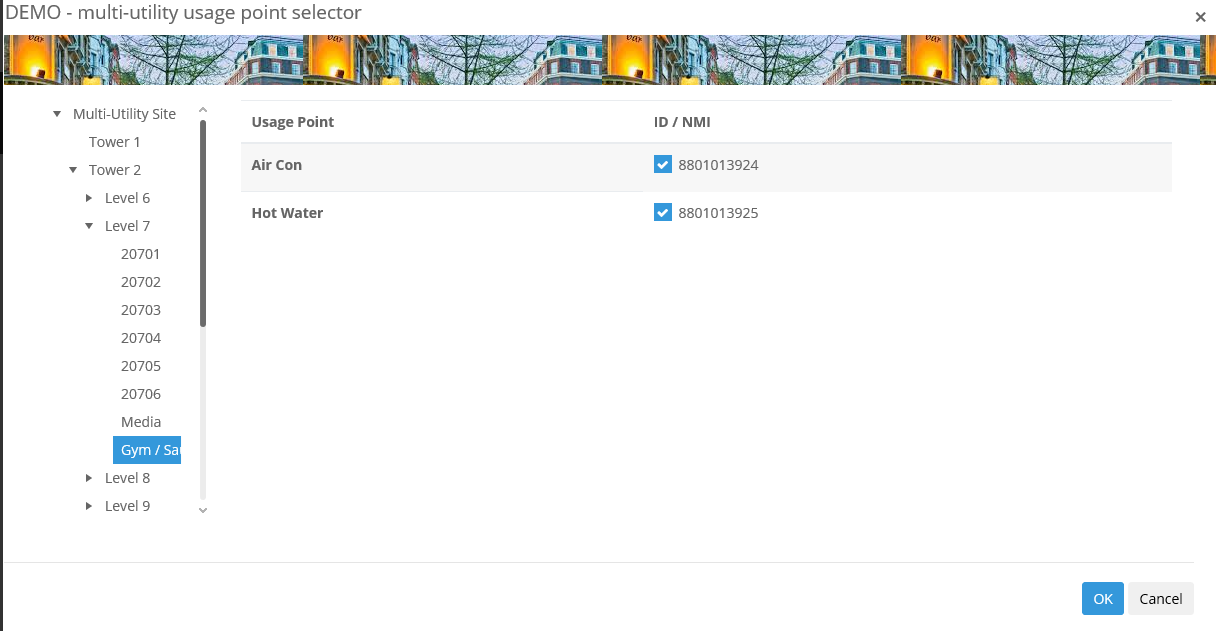Viewport: 1216px width, 631px height.
Task: Collapse the Level 7 tree node
Action: pos(89,226)
